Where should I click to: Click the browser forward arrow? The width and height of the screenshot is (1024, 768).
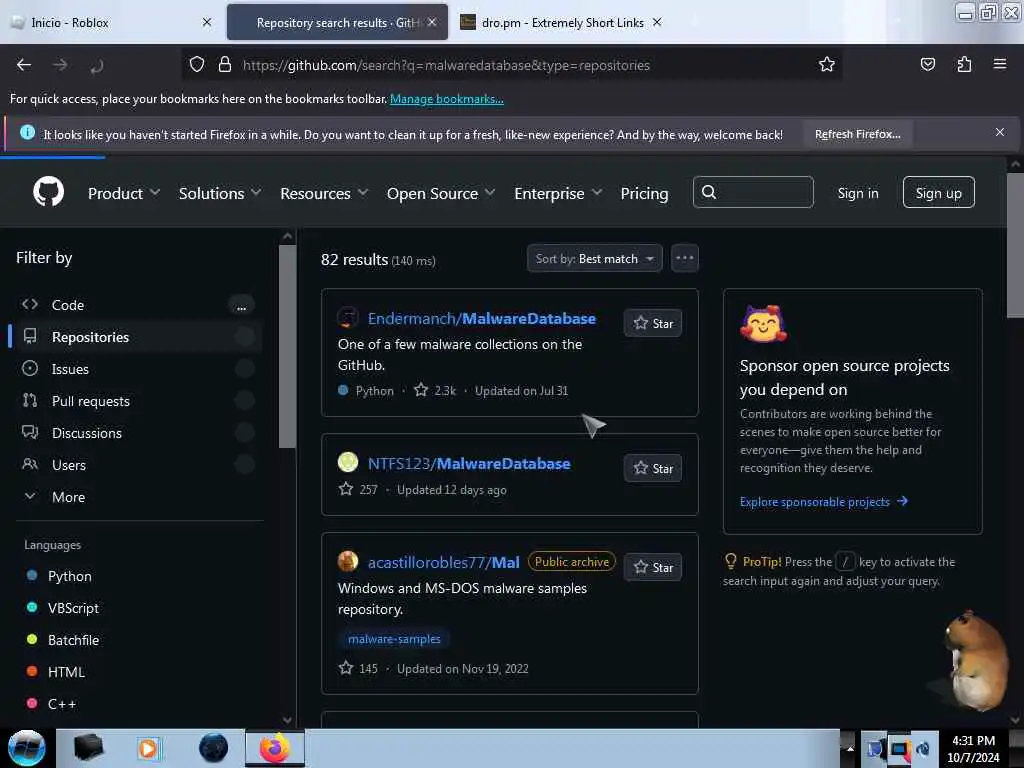(60, 65)
